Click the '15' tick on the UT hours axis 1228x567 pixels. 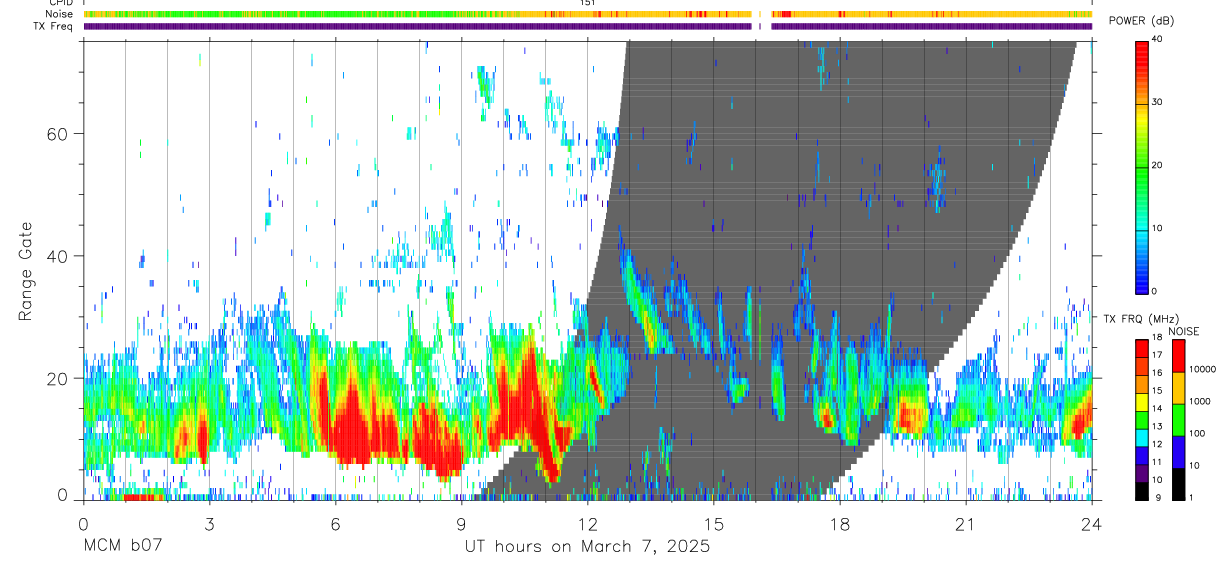point(714,524)
